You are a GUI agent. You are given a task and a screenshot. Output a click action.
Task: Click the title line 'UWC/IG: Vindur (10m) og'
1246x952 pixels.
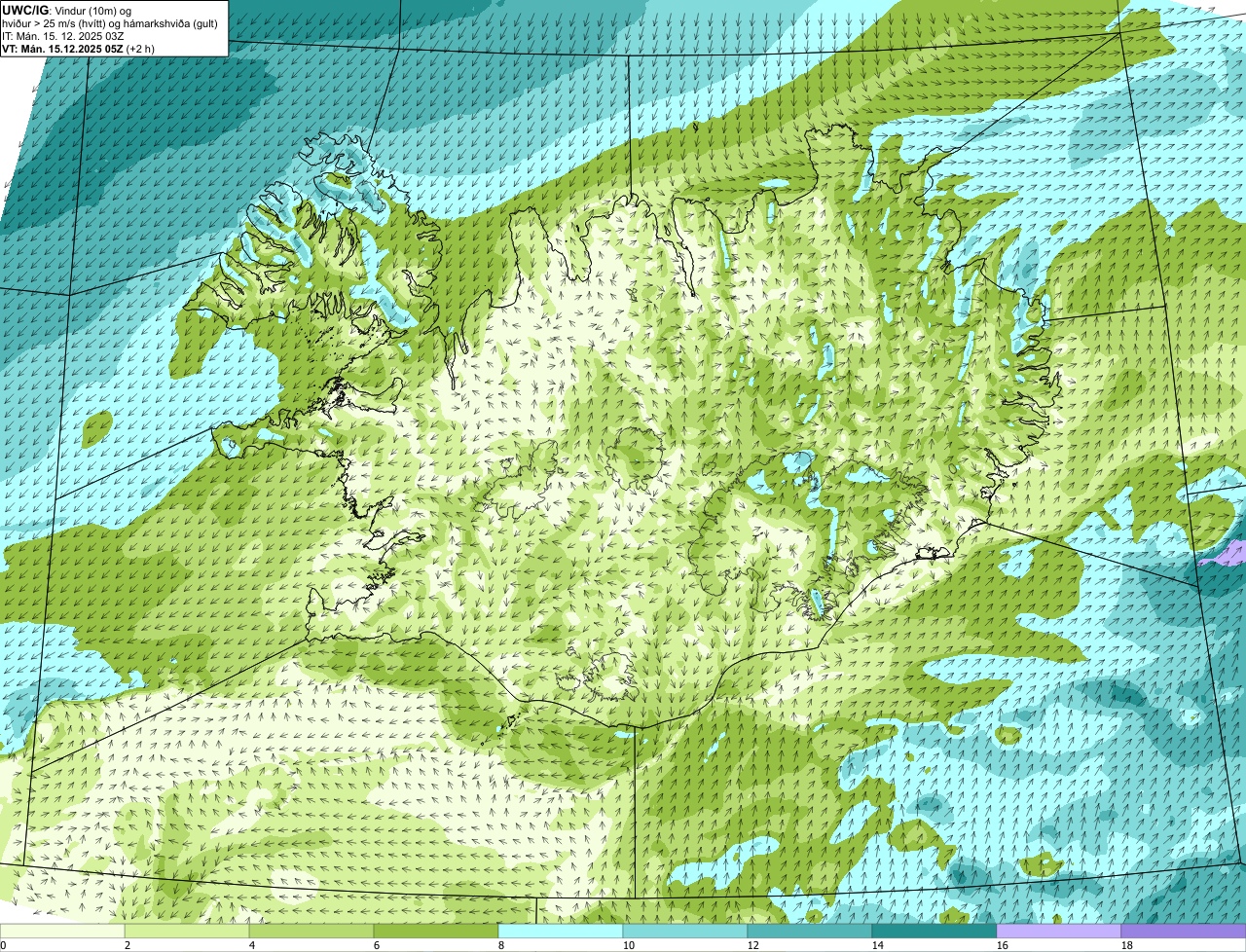tap(67, 10)
